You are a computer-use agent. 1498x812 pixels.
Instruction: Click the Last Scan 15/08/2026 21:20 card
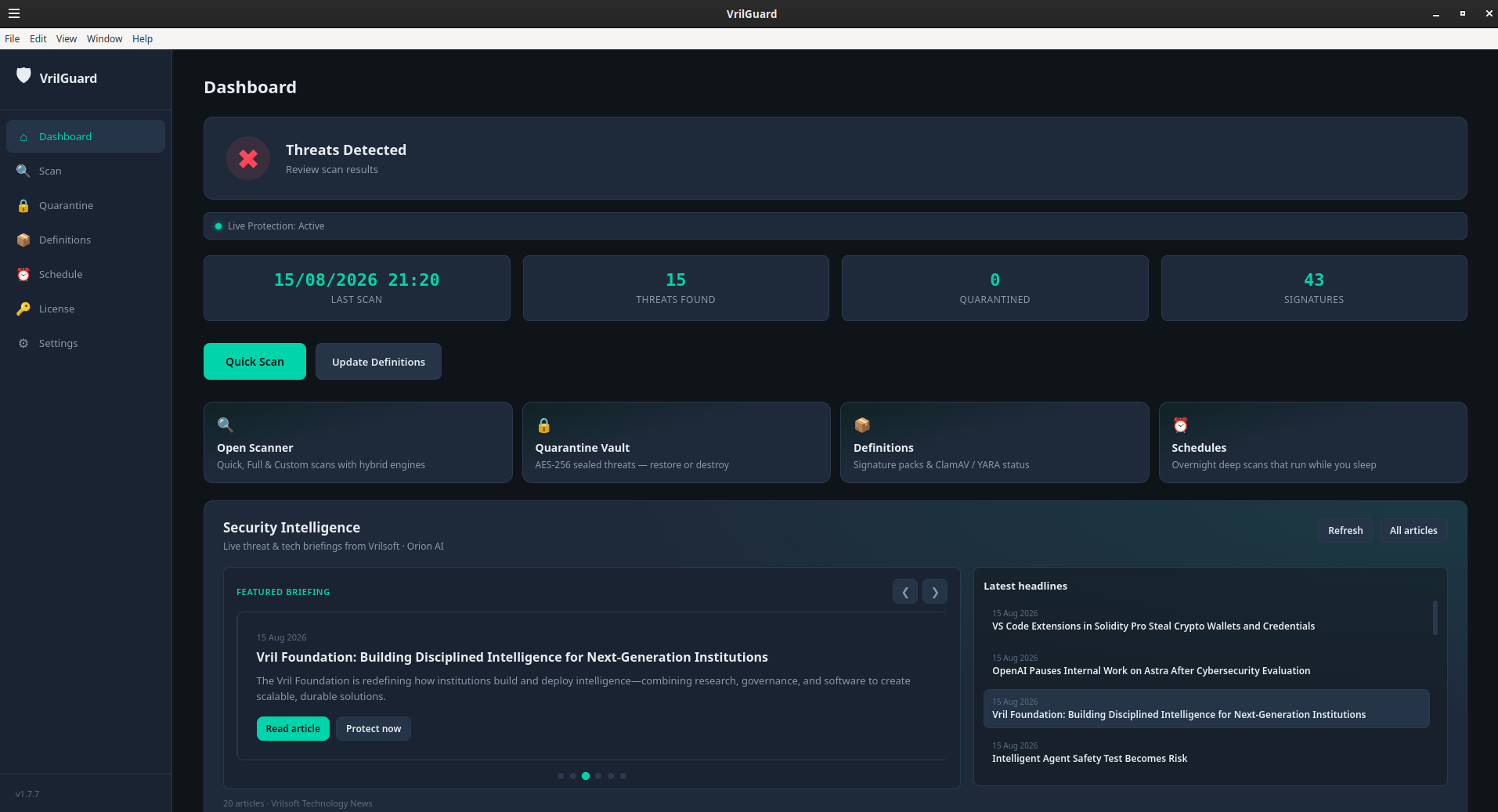pos(357,288)
